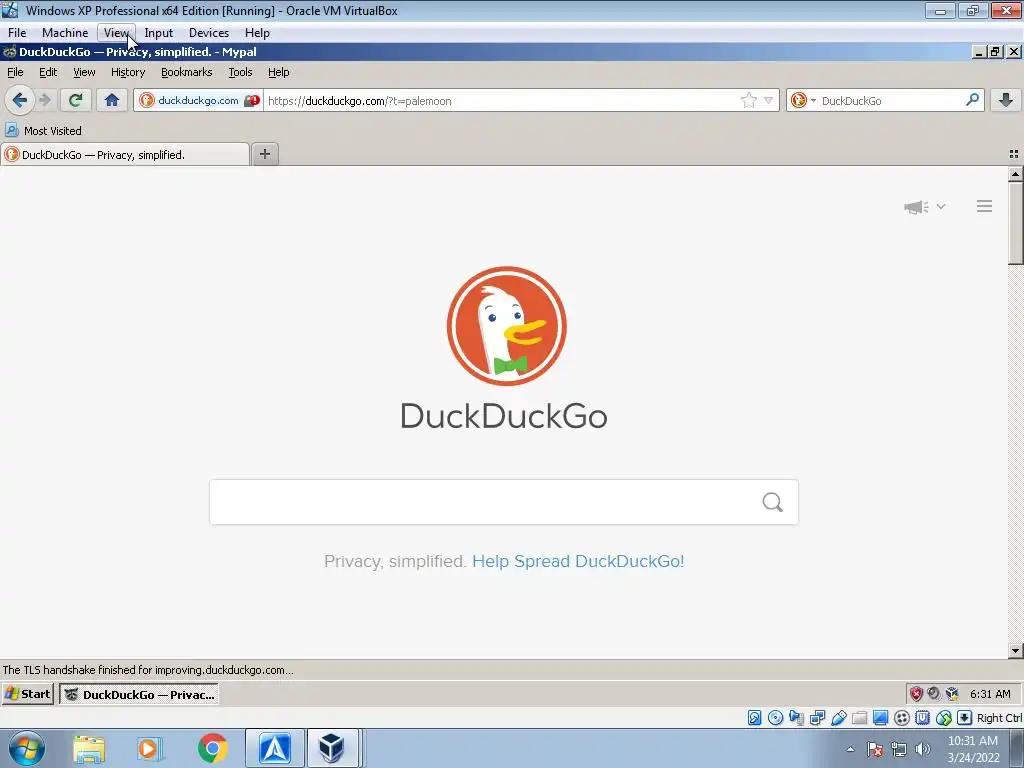Click the list all tabs grid icon

tap(1014, 154)
